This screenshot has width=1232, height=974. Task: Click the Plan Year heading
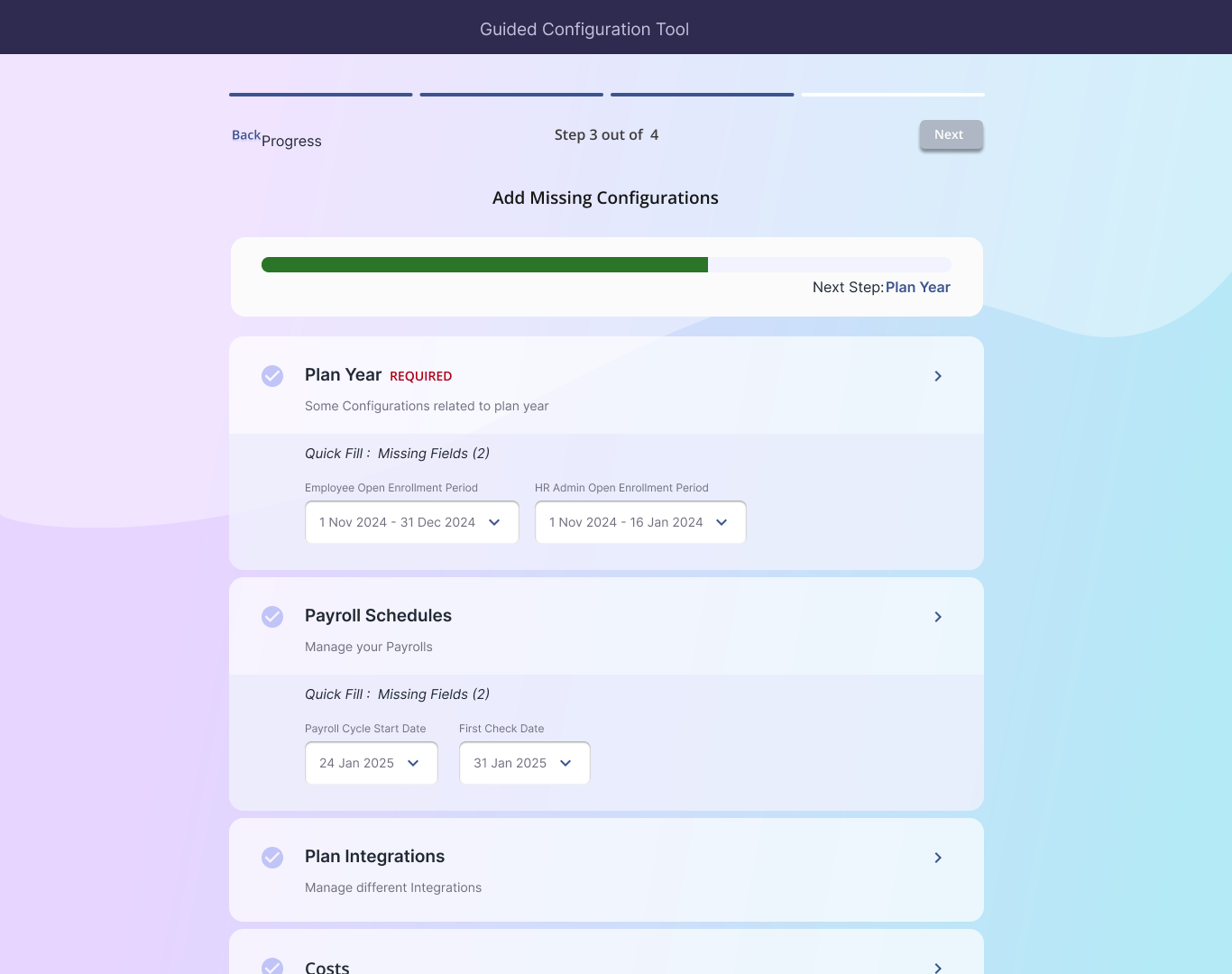coord(343,375)
